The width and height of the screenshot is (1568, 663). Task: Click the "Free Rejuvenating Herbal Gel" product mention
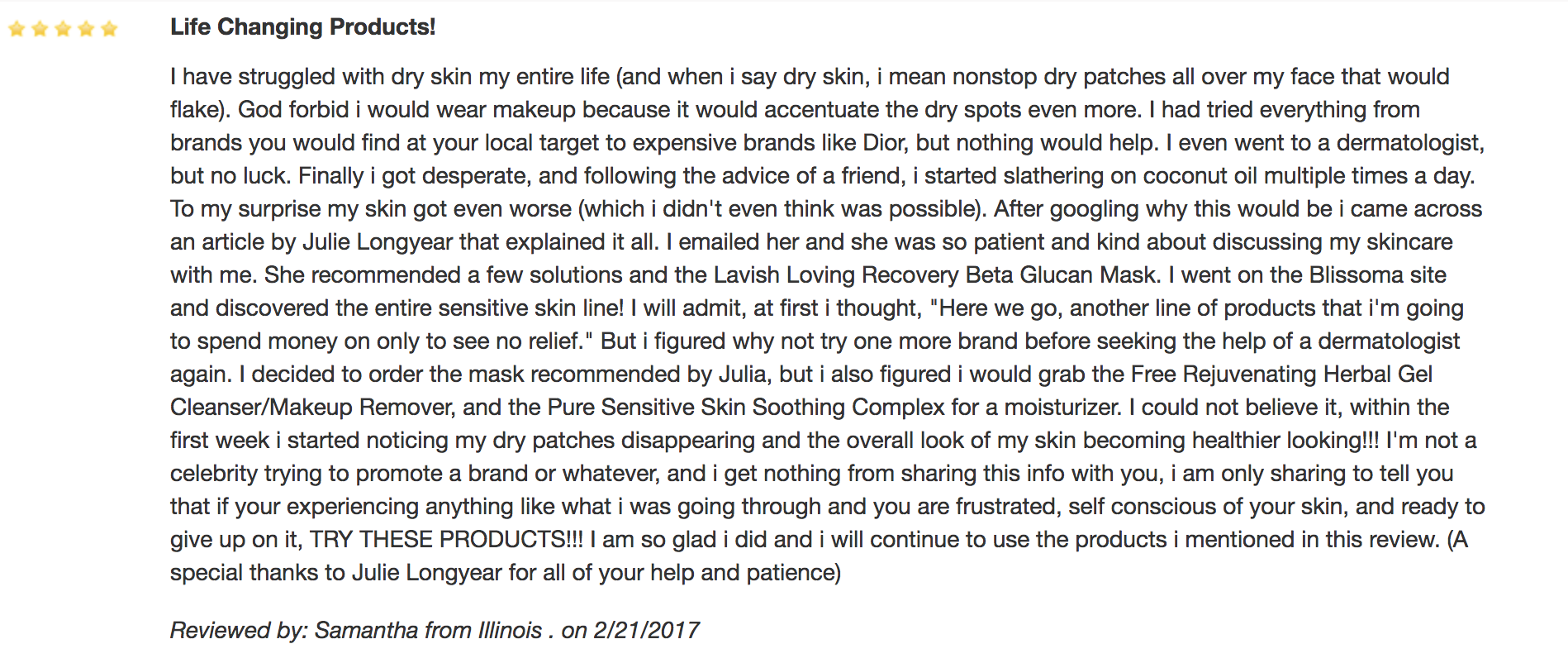[x=1281, y=374]
